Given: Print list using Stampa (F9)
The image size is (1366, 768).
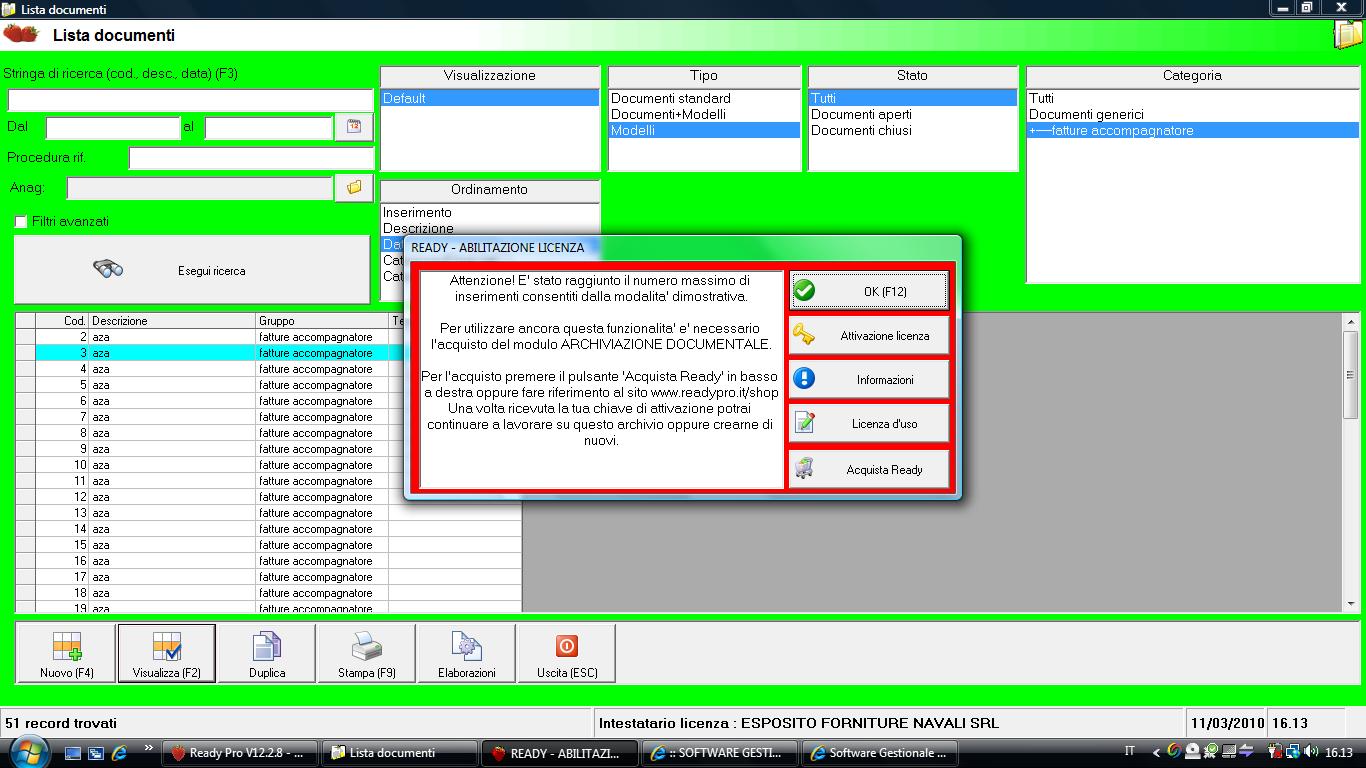Looking at the screenshot, I should point(367,654).
